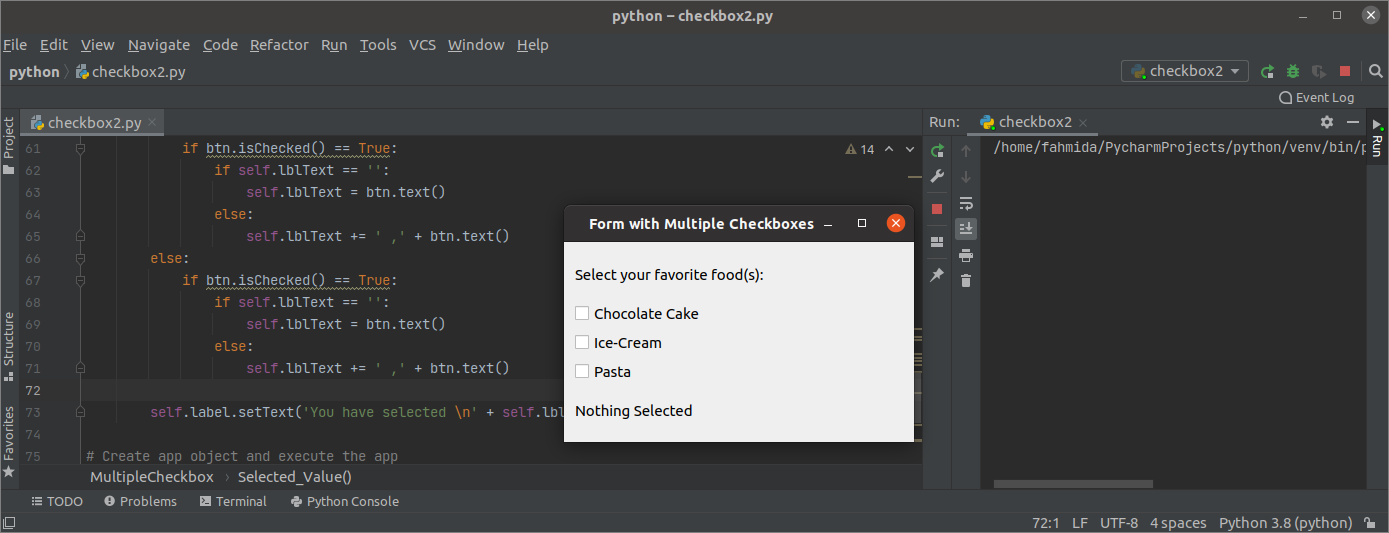The height and width of the screenshot is (533, 1389).
Task: Click the Python 3.8 interpreter status item
Action: tap(1285, 523)
